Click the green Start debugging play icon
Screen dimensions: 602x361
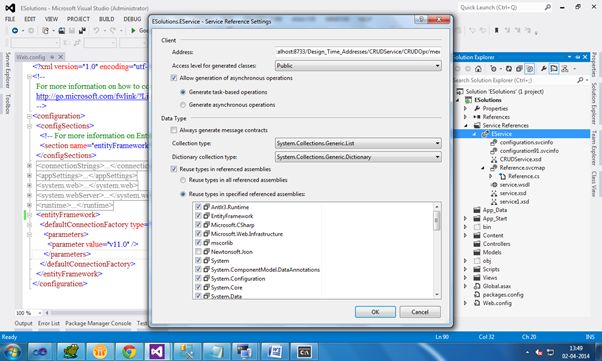tap(133, 30)
